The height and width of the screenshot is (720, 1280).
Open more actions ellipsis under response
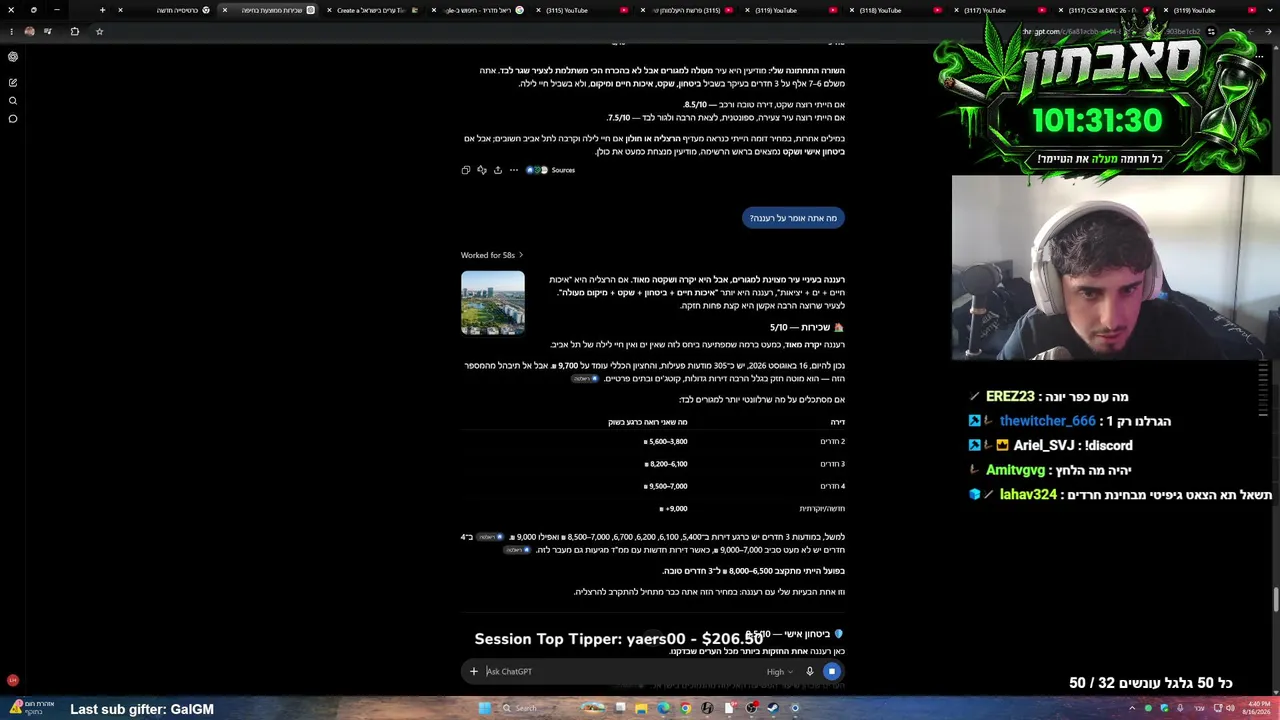pyautogui.click(x=514, y=170)
